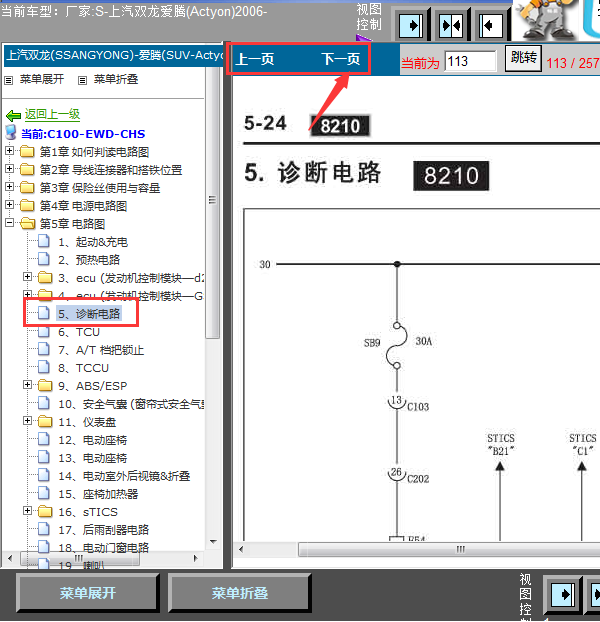Click diagram horizontal scroll left arrow
Screen dimensions: 600x622
point(241,549)
